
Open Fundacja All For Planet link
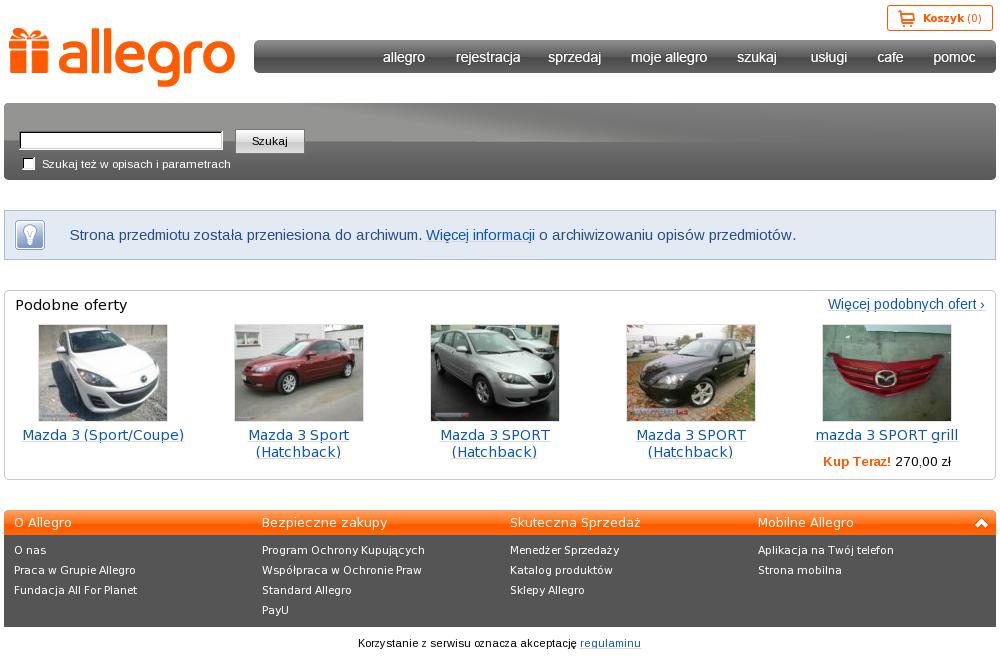click(x=75, y=590)
